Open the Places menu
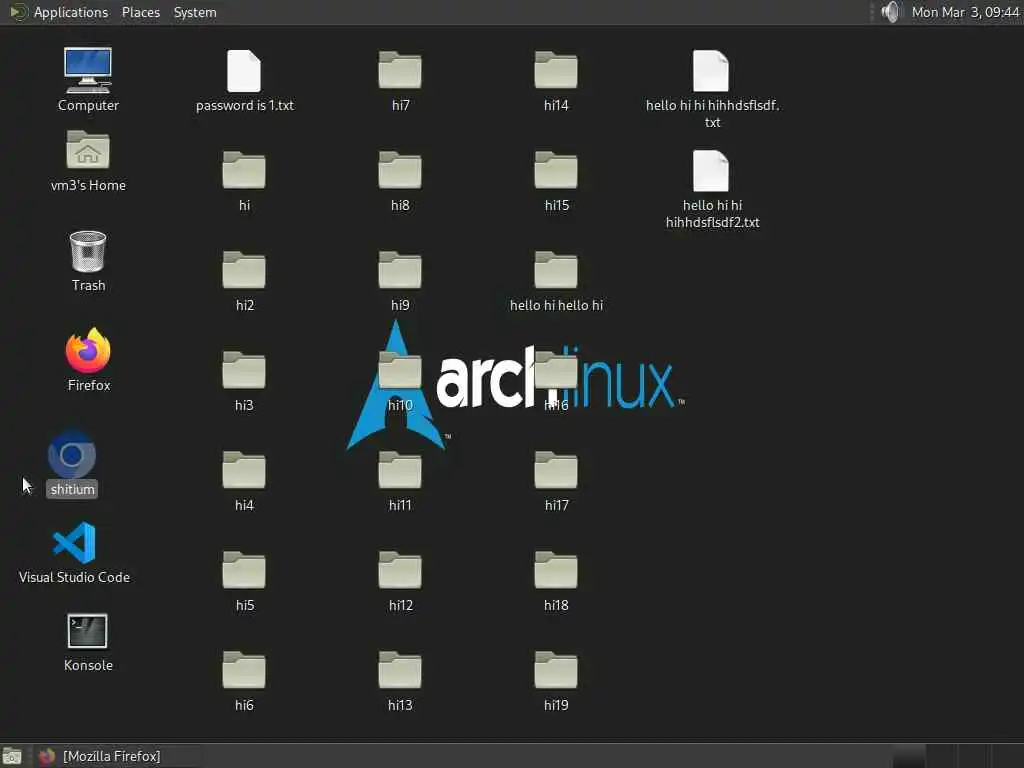Screen dimensions: 1024x768 [140, 12]
